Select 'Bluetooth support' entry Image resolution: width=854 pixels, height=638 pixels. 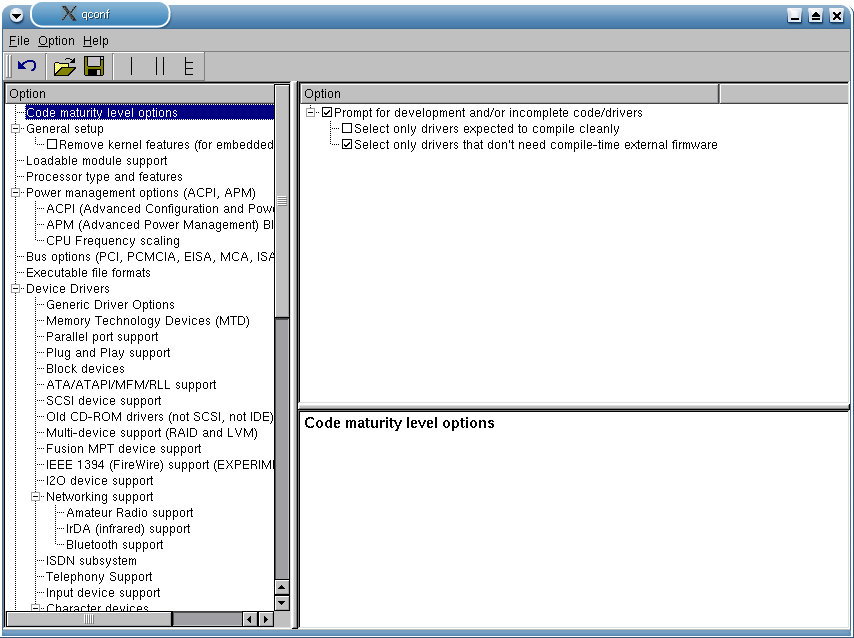tap(114, 545)
